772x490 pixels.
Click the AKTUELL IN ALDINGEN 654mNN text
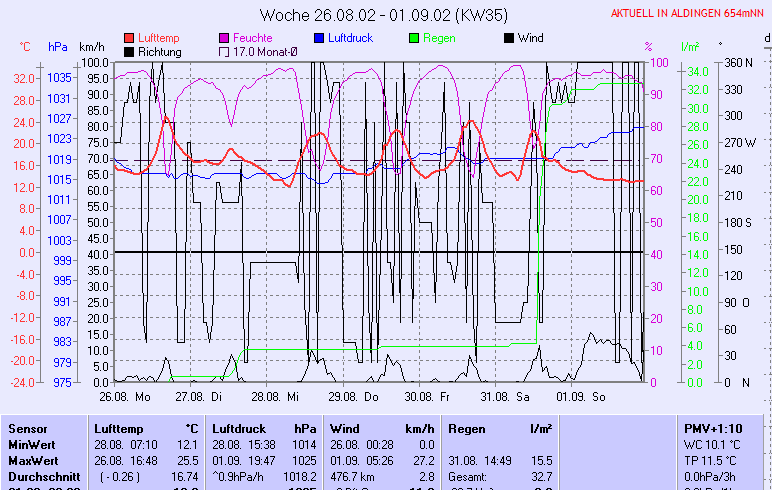689,13
